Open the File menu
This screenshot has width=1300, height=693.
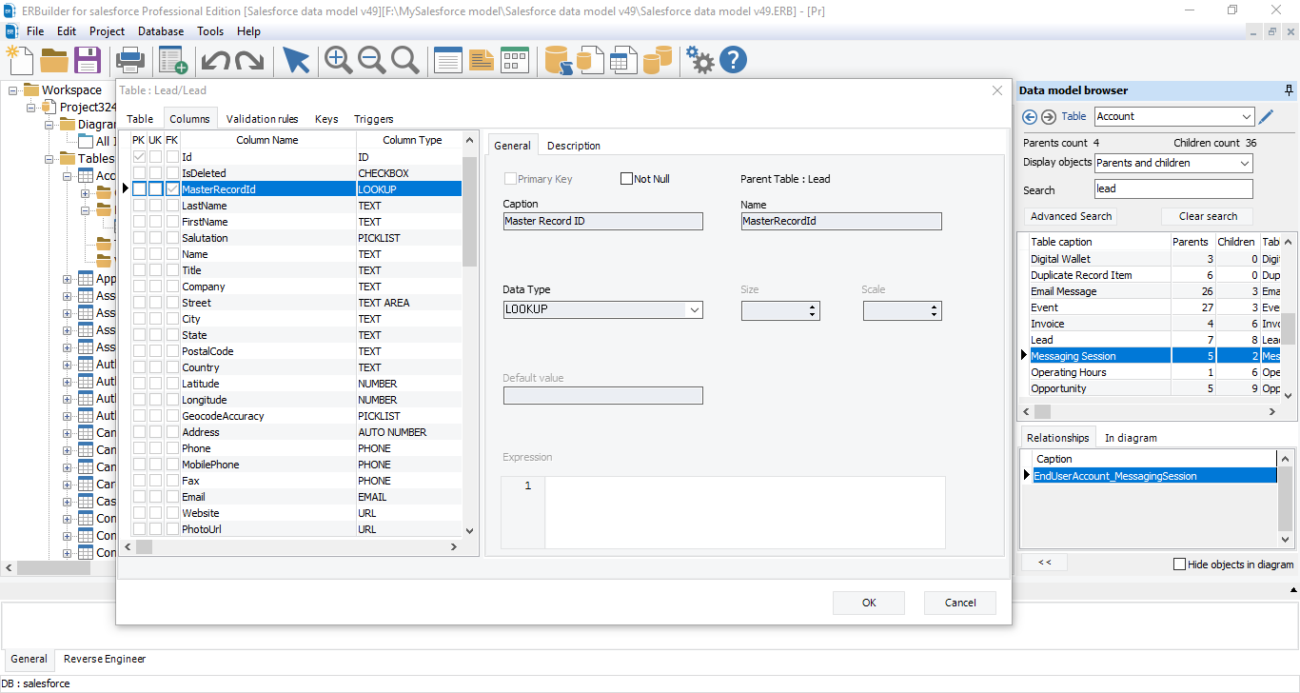tap(35, 31)
